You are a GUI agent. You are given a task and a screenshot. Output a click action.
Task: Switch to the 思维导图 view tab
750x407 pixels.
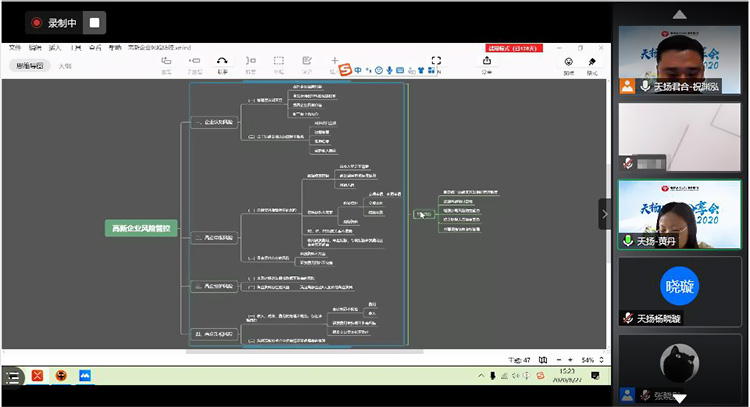pos(29,66)
